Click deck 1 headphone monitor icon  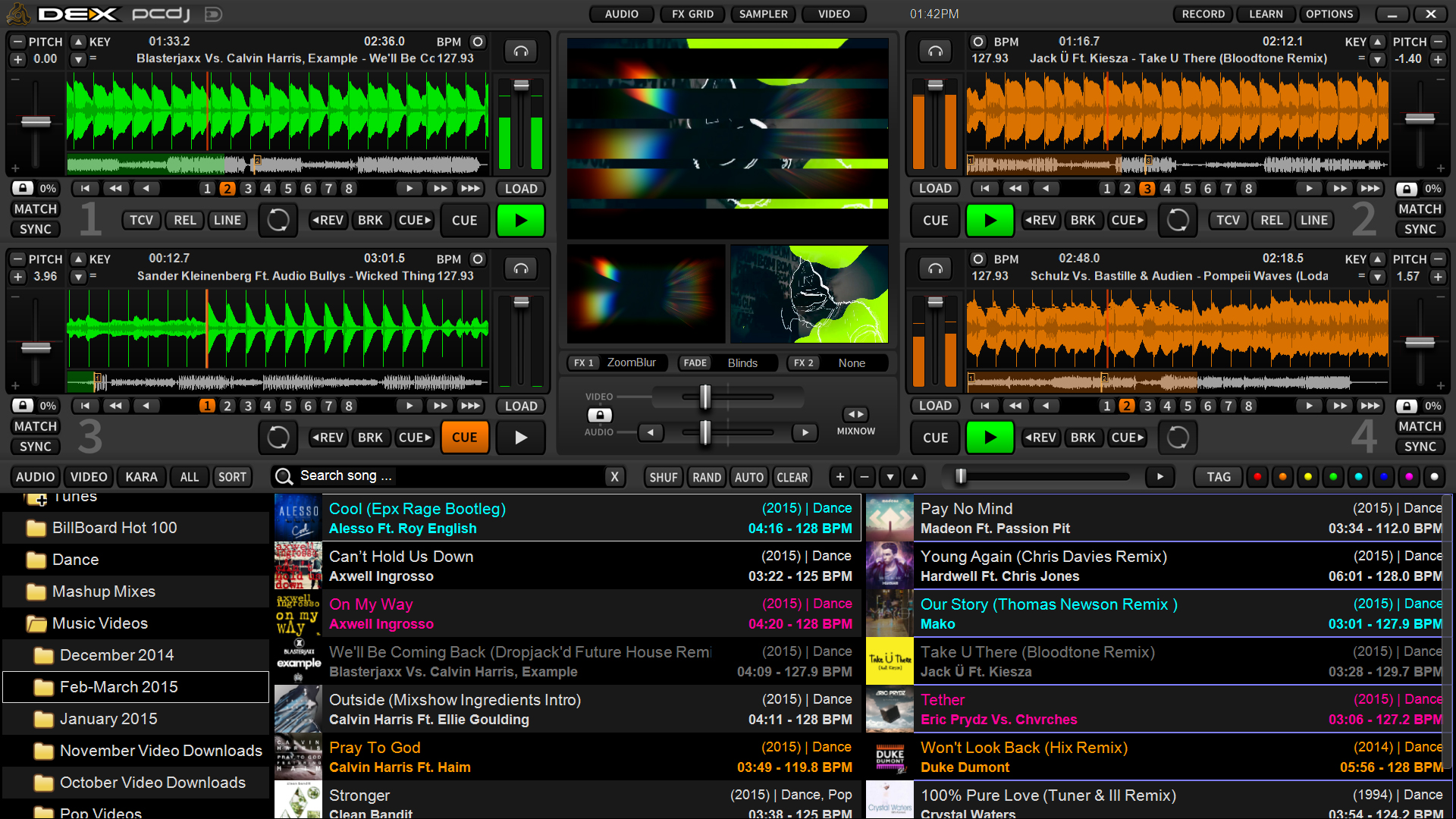point(521,52)
